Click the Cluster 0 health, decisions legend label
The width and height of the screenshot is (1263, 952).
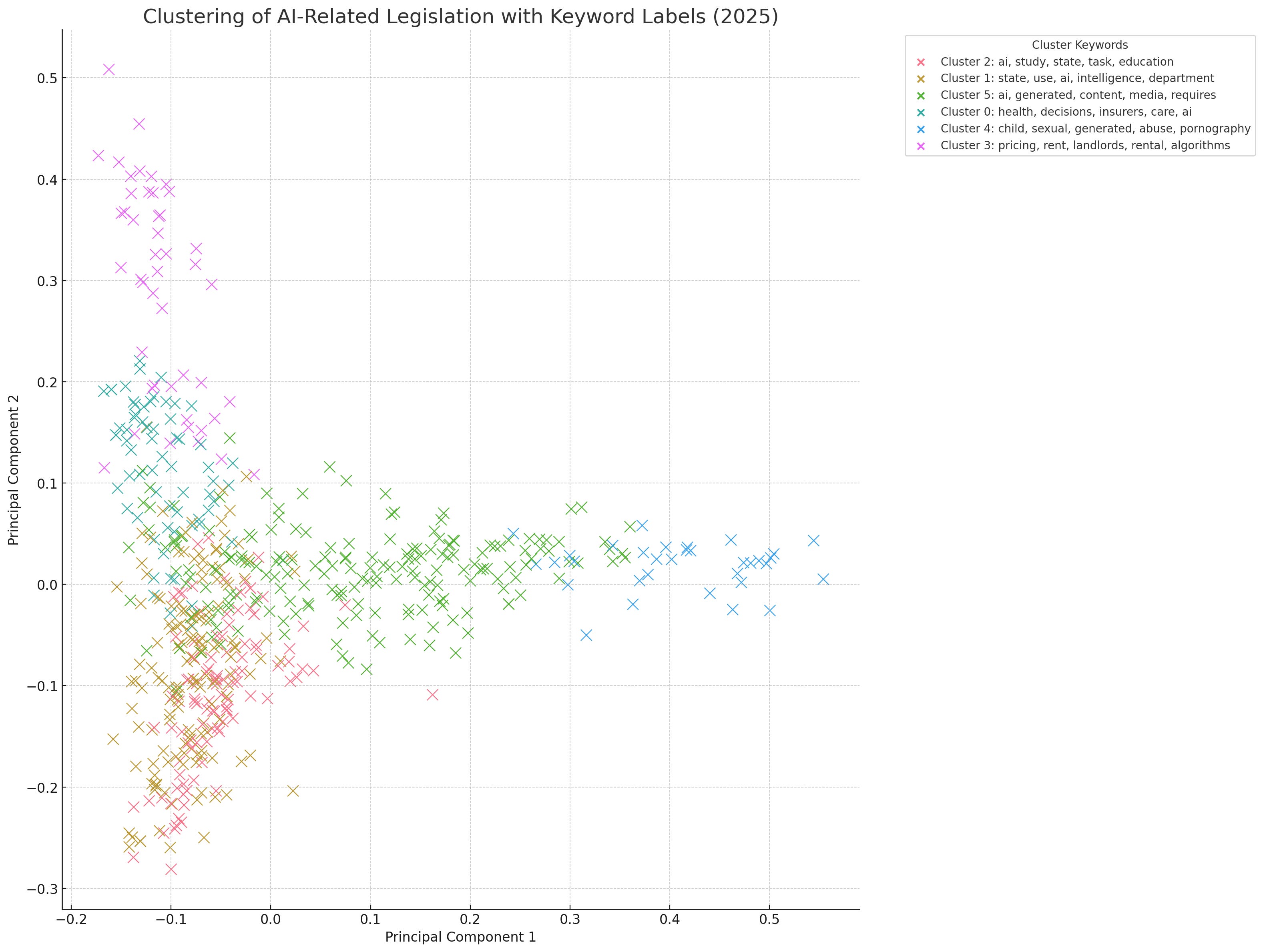[x=1065, y=112]
